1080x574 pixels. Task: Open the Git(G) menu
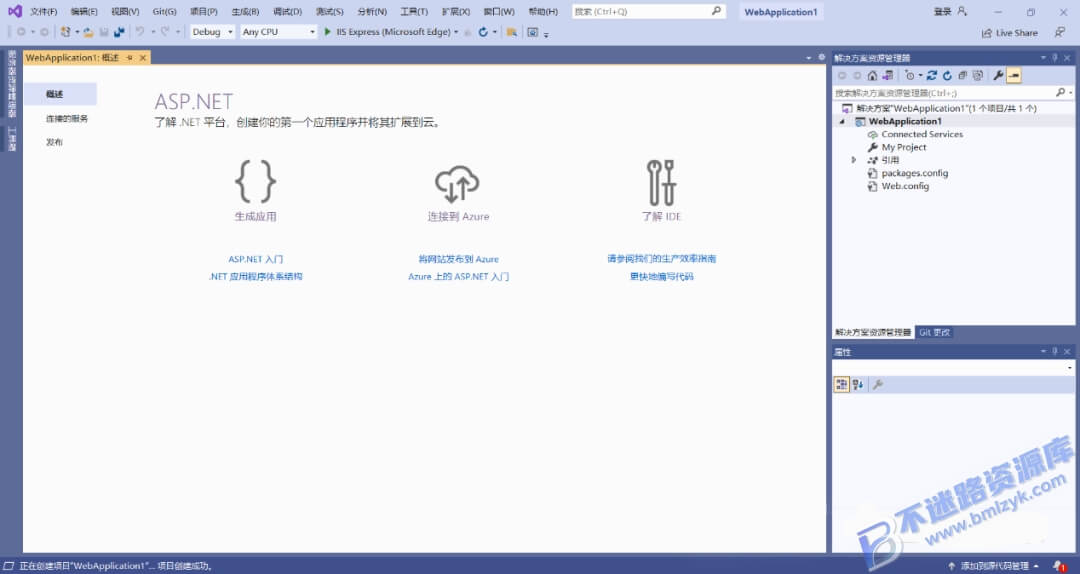(x=165, y=12)
